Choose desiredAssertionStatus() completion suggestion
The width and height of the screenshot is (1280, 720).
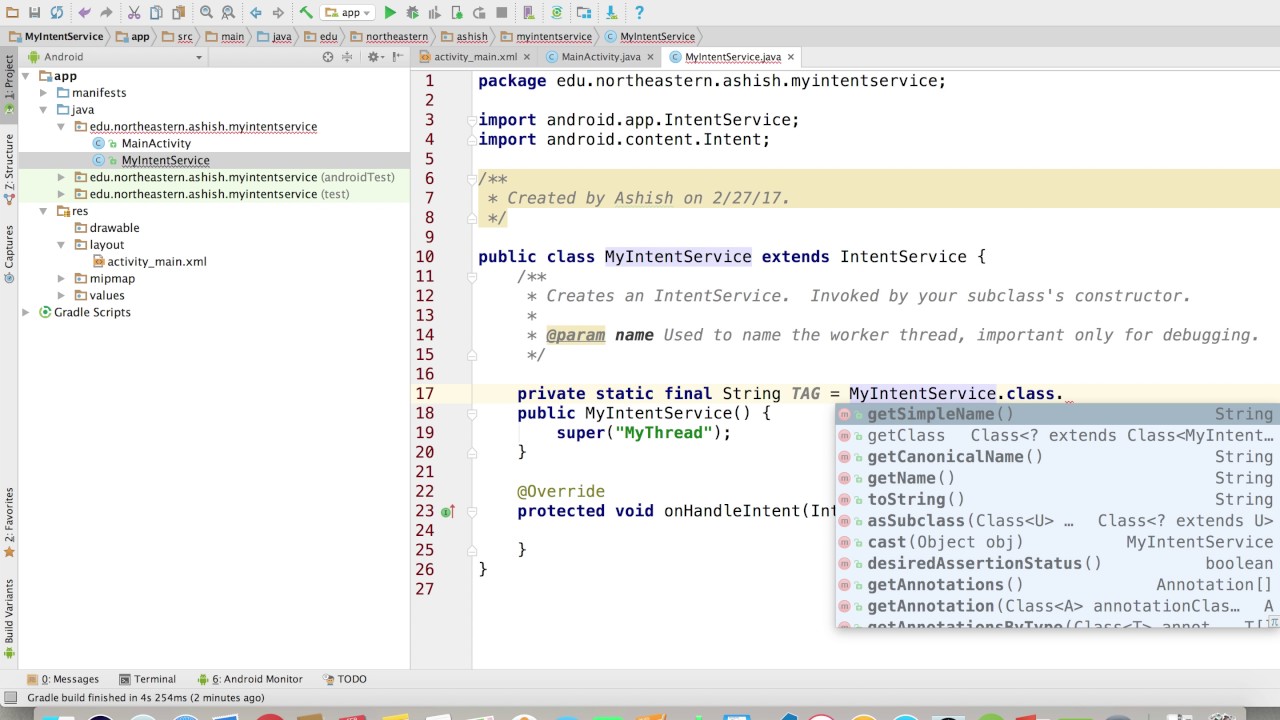pyautogui.click(x=1056, y=563)
